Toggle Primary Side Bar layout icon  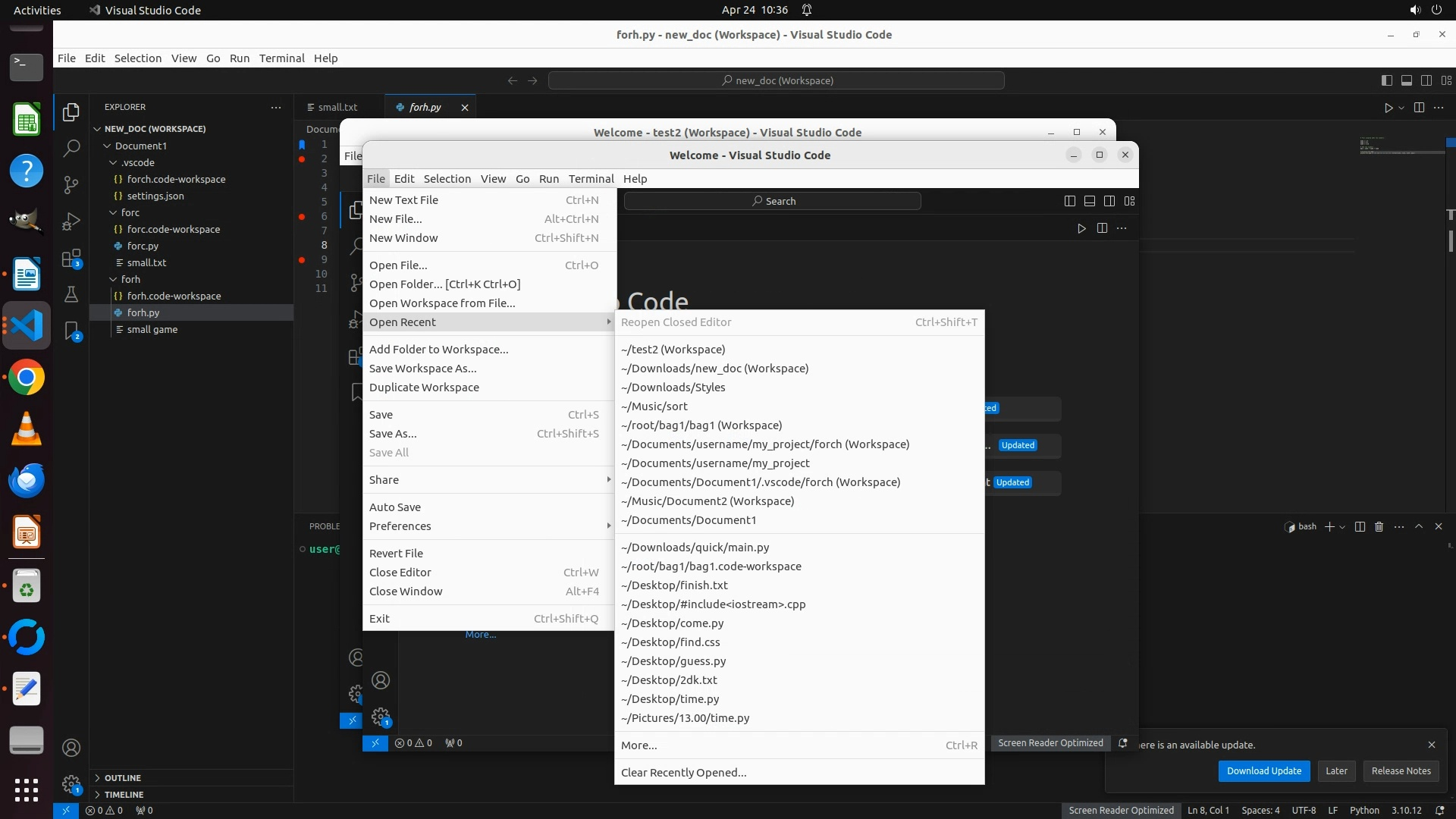point(1387,80)
